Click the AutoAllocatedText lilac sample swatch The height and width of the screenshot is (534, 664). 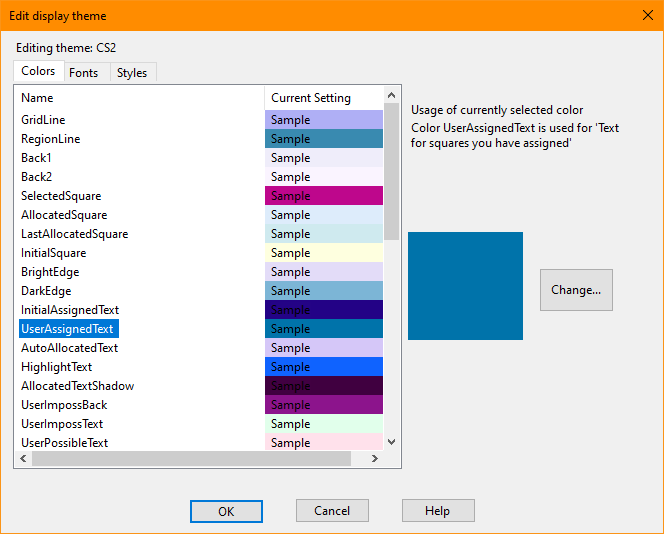click(324, 348)
